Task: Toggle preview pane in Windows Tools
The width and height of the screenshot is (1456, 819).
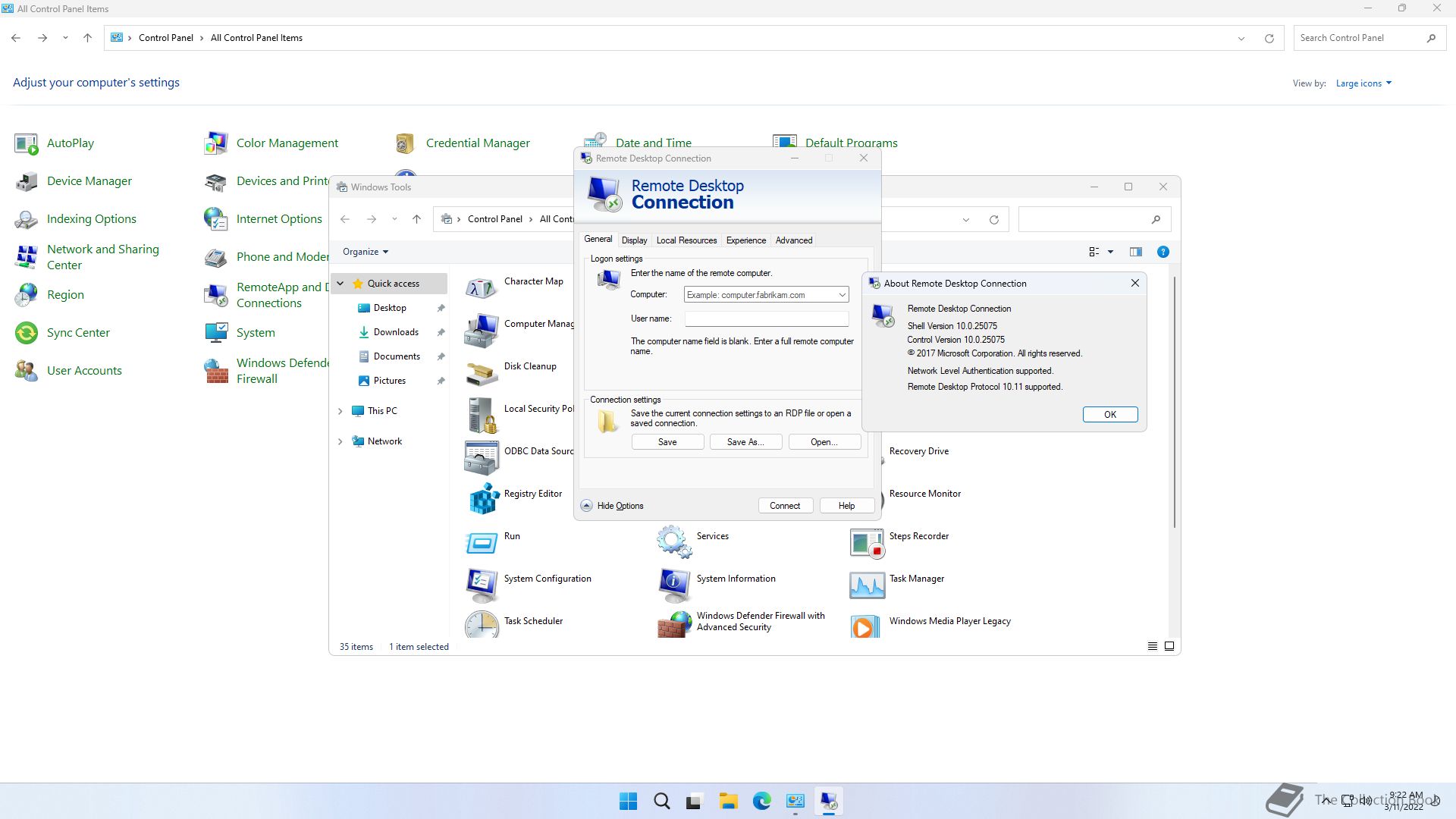Action: point(1135,252)
